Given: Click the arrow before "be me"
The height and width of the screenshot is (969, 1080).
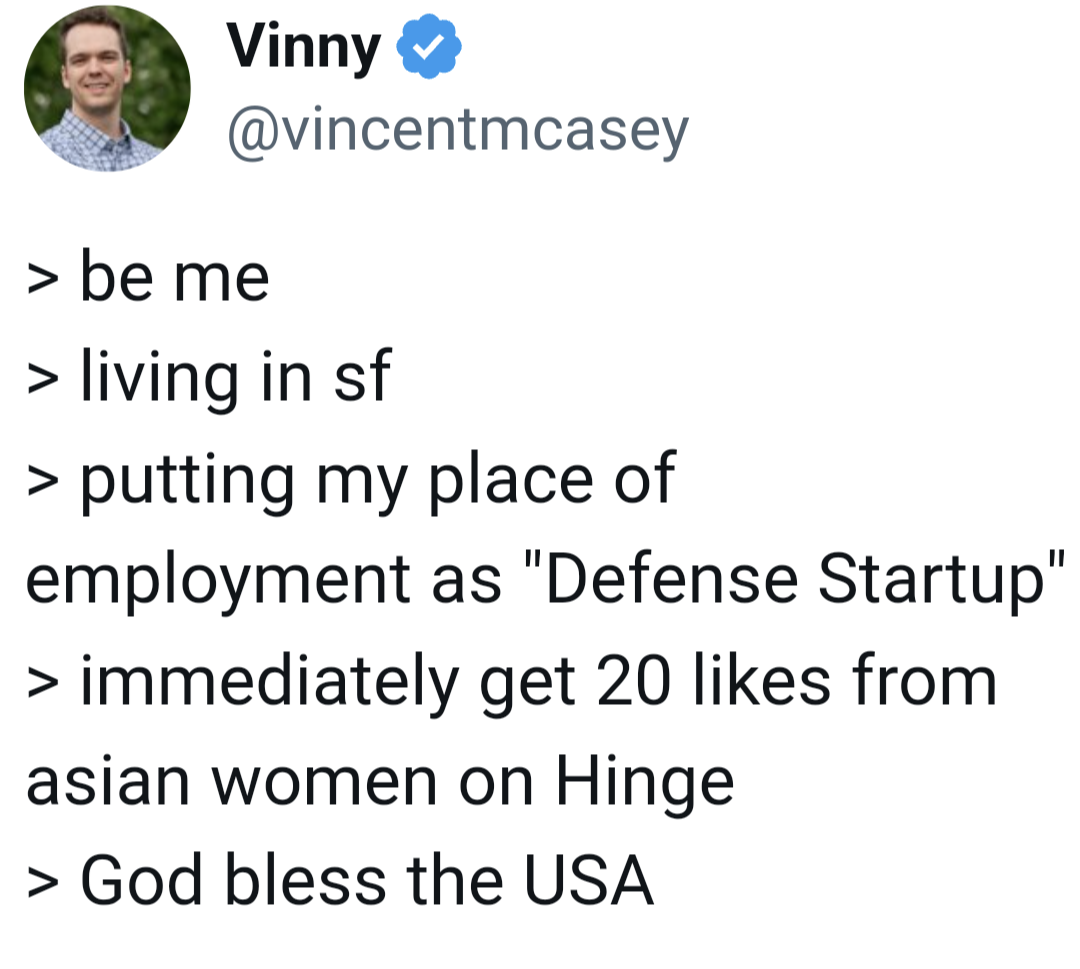Looking at the screenshot, I should coord(43,279).
